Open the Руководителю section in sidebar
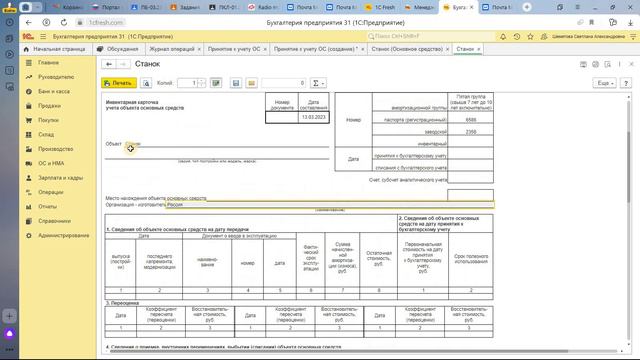Image resolution: width=640 pixels, height=360 pixels. [x=56, y=77]
